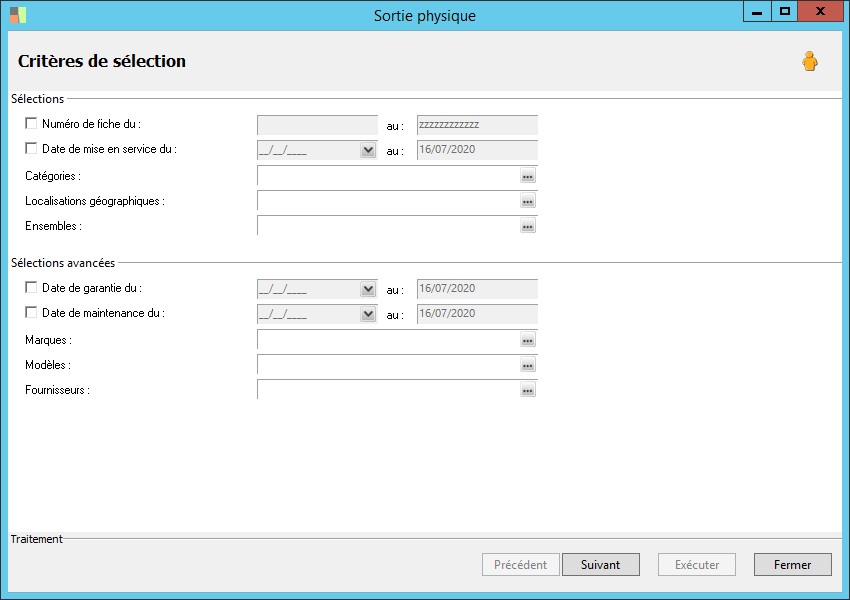This screenshot has width=850, height=600.
Task: Open the Modèles ellipsis browse button
Action: click(527, 365)
